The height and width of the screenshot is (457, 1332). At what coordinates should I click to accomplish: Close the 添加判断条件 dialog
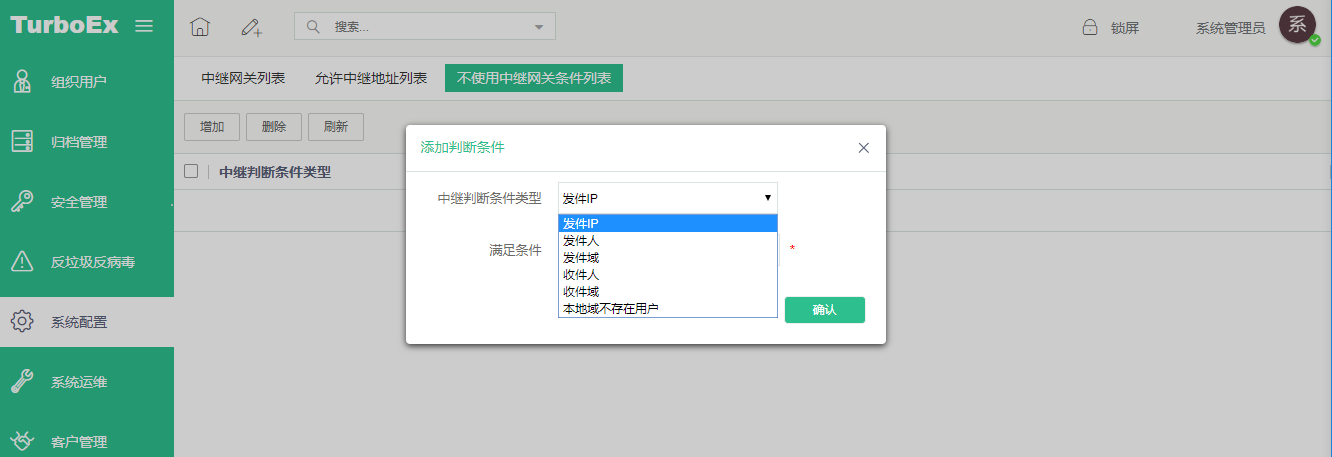point(864,148)
